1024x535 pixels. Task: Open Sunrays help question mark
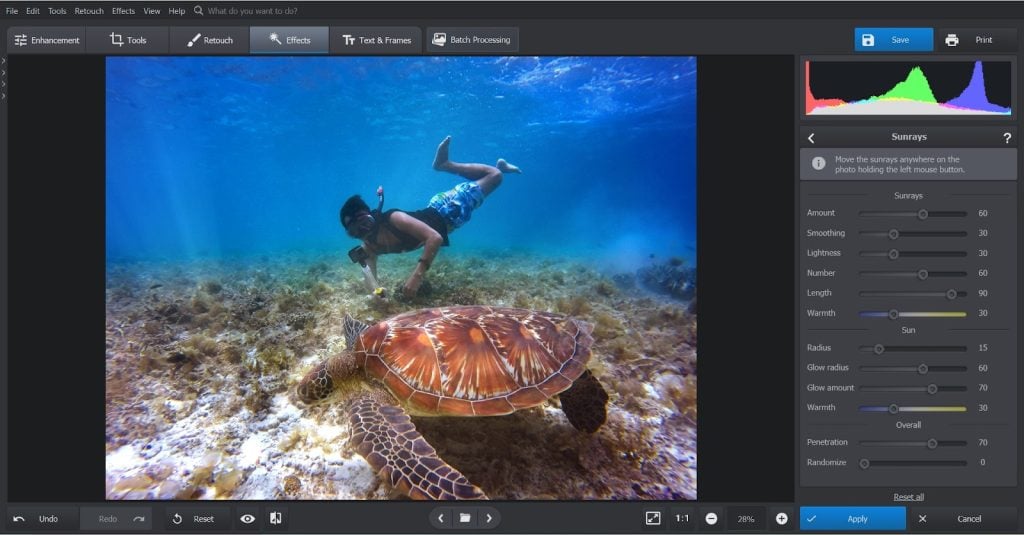(1007, 138)
